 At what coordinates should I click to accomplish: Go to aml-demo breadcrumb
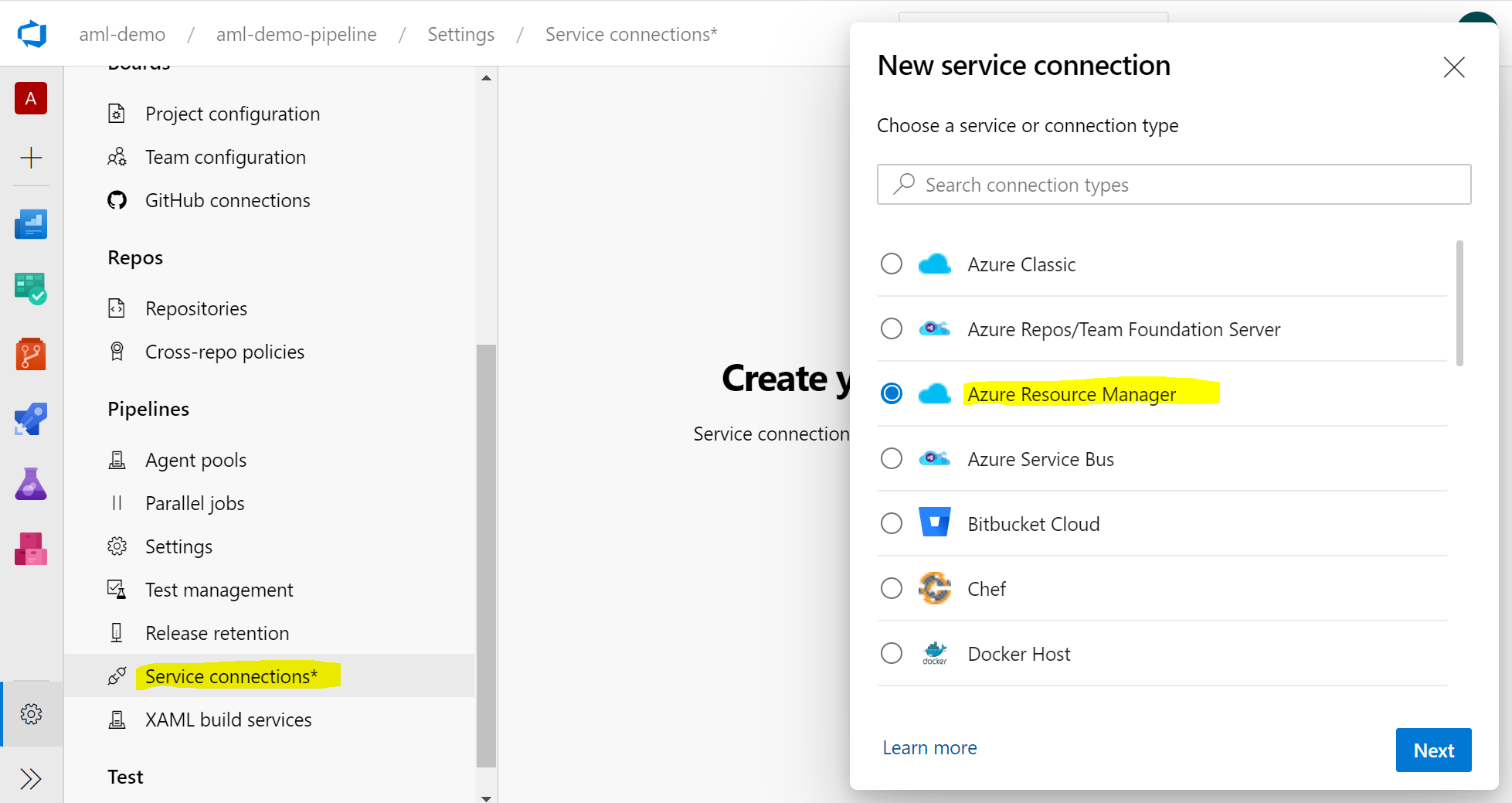coord(122,35)
